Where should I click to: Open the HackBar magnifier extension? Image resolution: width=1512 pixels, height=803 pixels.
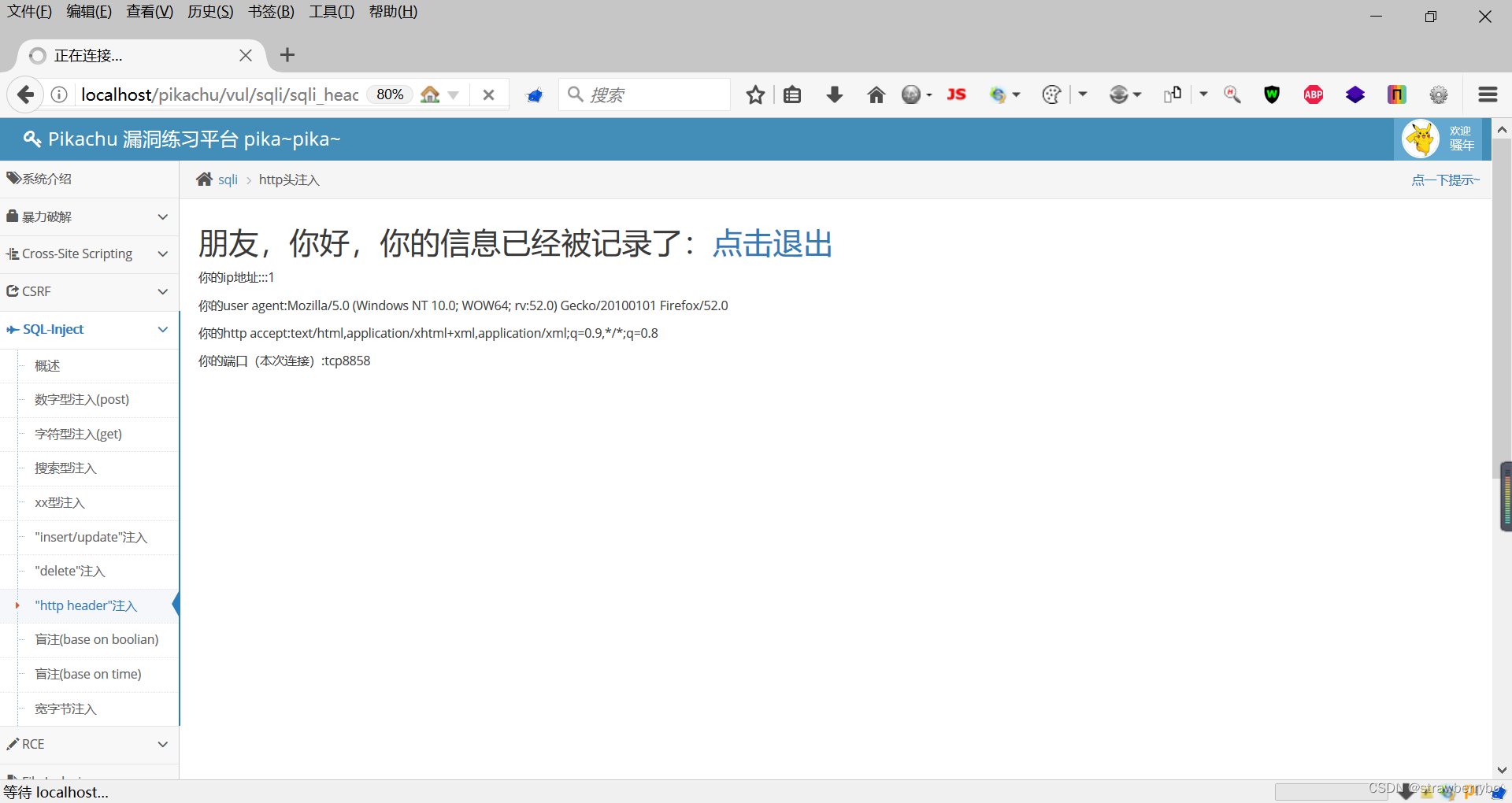(x=1232, y=94)
